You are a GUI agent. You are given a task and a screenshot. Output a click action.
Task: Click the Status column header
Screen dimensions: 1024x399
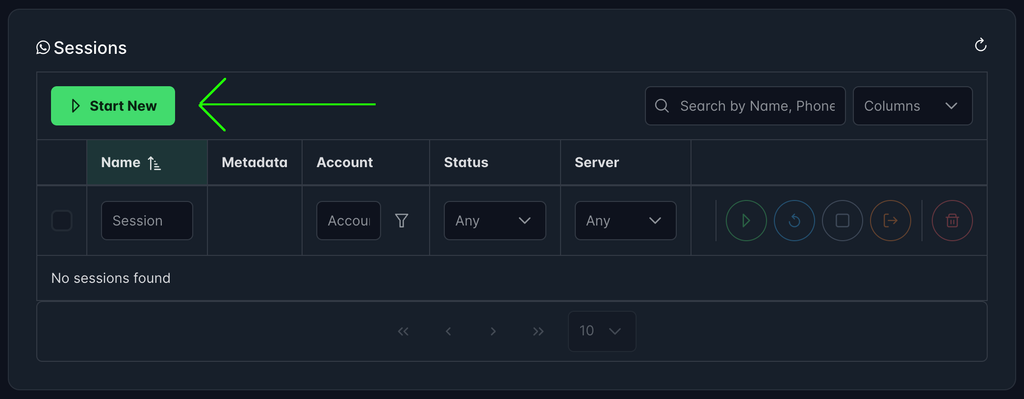[495, 163]
